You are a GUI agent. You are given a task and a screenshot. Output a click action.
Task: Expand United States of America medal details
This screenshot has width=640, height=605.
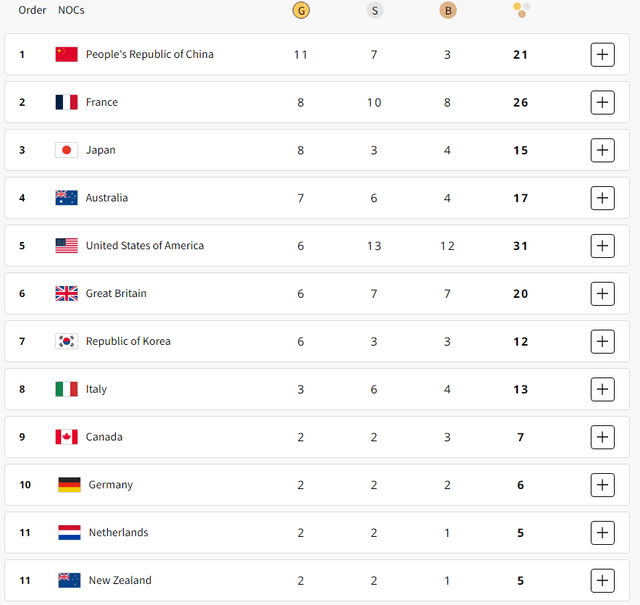pyautogui.click(x=602, y=246)
